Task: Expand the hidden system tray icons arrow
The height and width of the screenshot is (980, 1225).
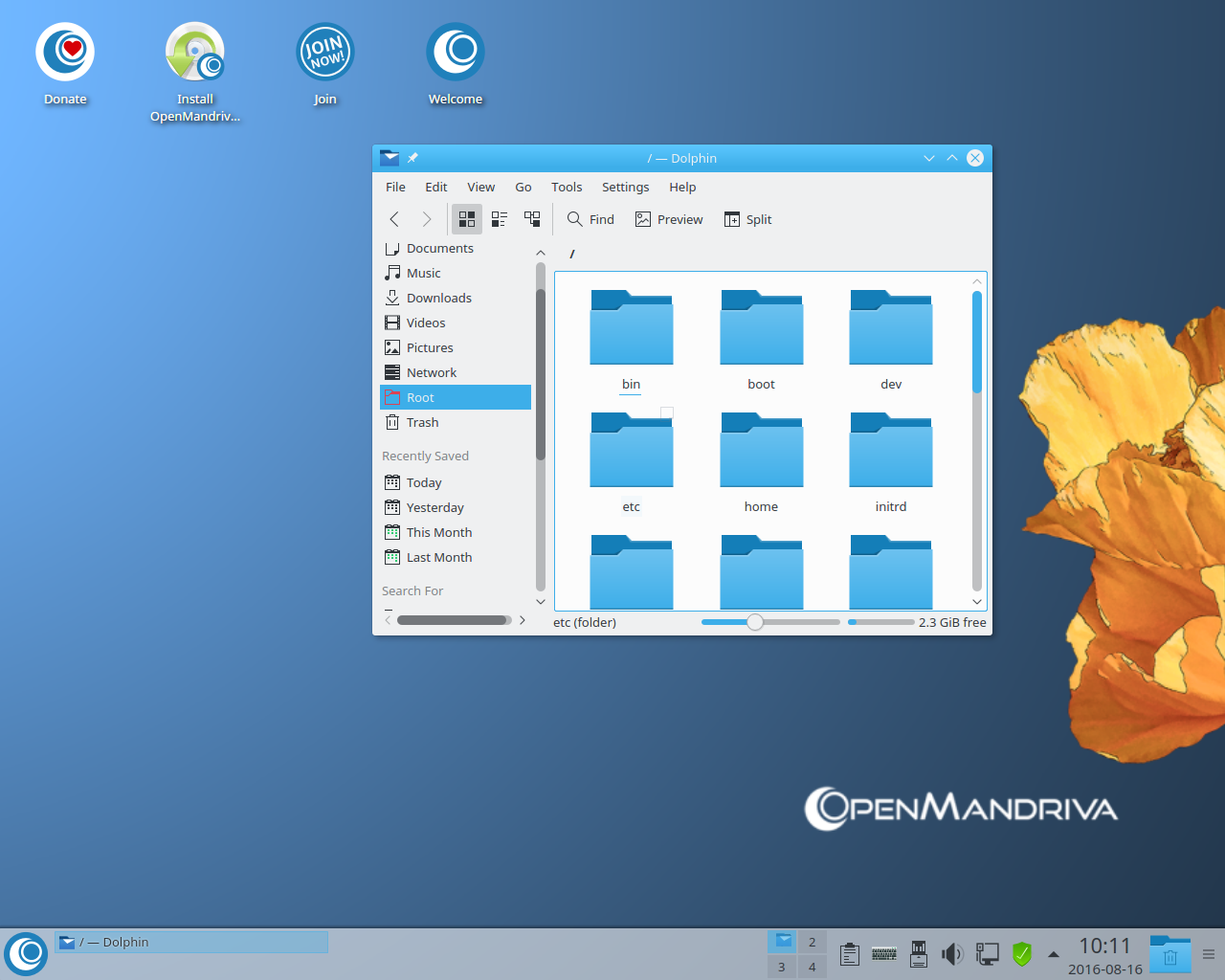Action: (1054, 954)
